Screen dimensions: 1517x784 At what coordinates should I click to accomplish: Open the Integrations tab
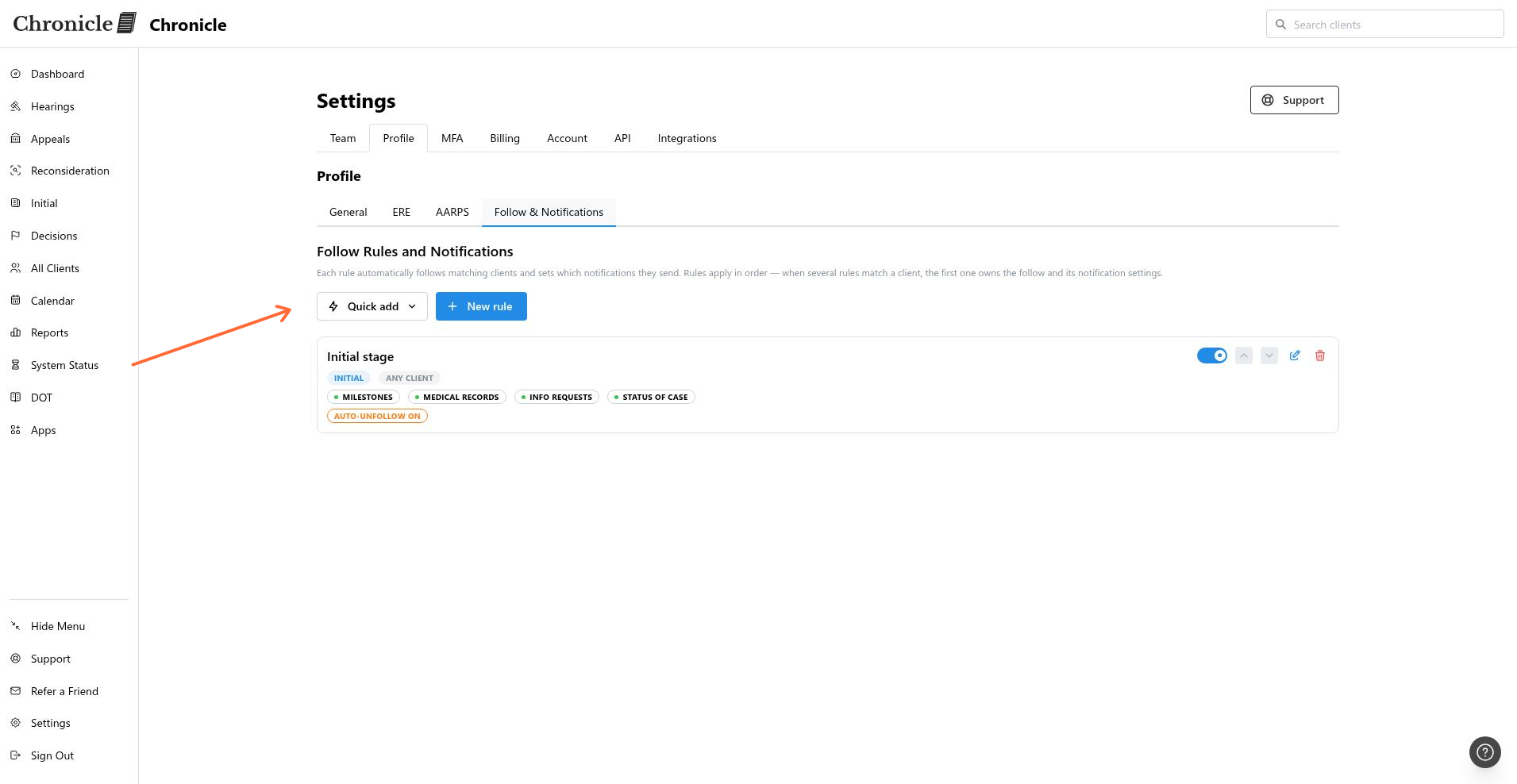click(687, 138)
